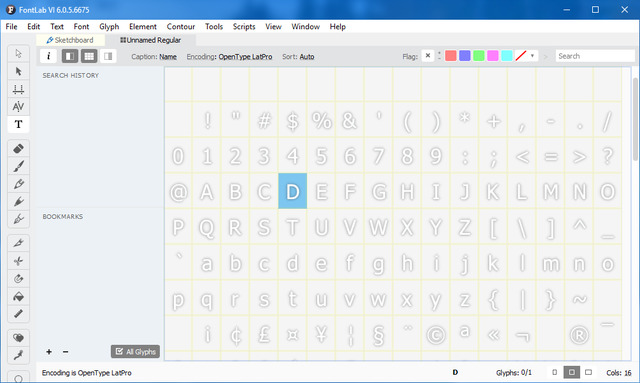This screenshot has width=640, height=383.
Task: Select no-flag red slash swatch
Action: (x=521, y=56)
